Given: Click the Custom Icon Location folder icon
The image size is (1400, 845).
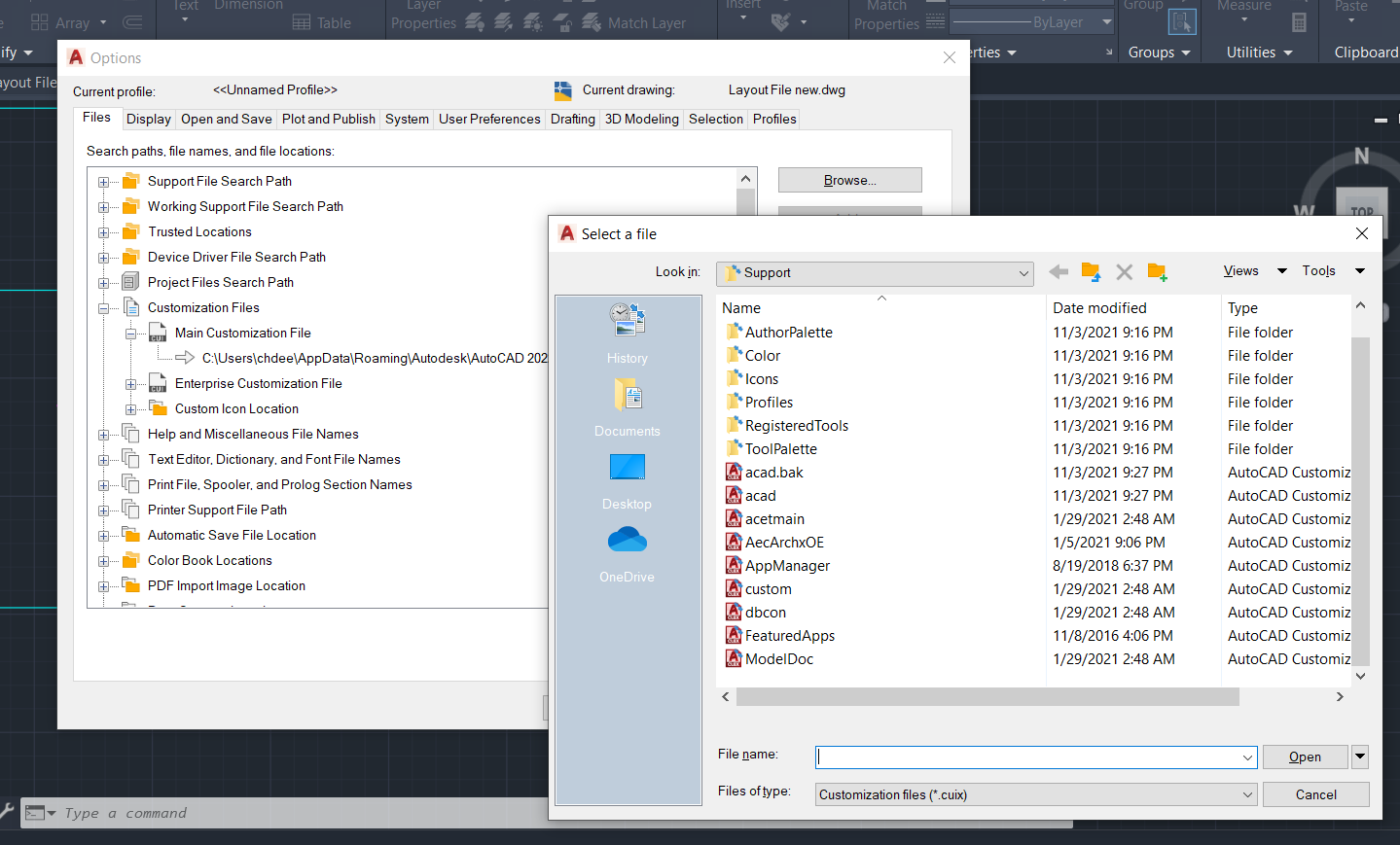Looking at the screenshot, I should click(159, 408).
